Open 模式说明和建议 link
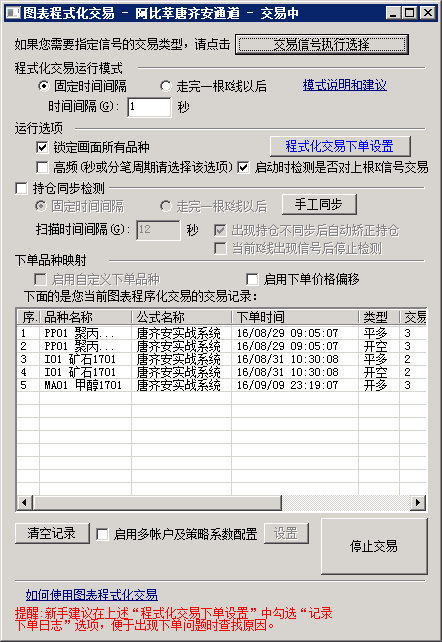This screenshot has width=442, height=642. pyautogui.click(x=345, y=85)
